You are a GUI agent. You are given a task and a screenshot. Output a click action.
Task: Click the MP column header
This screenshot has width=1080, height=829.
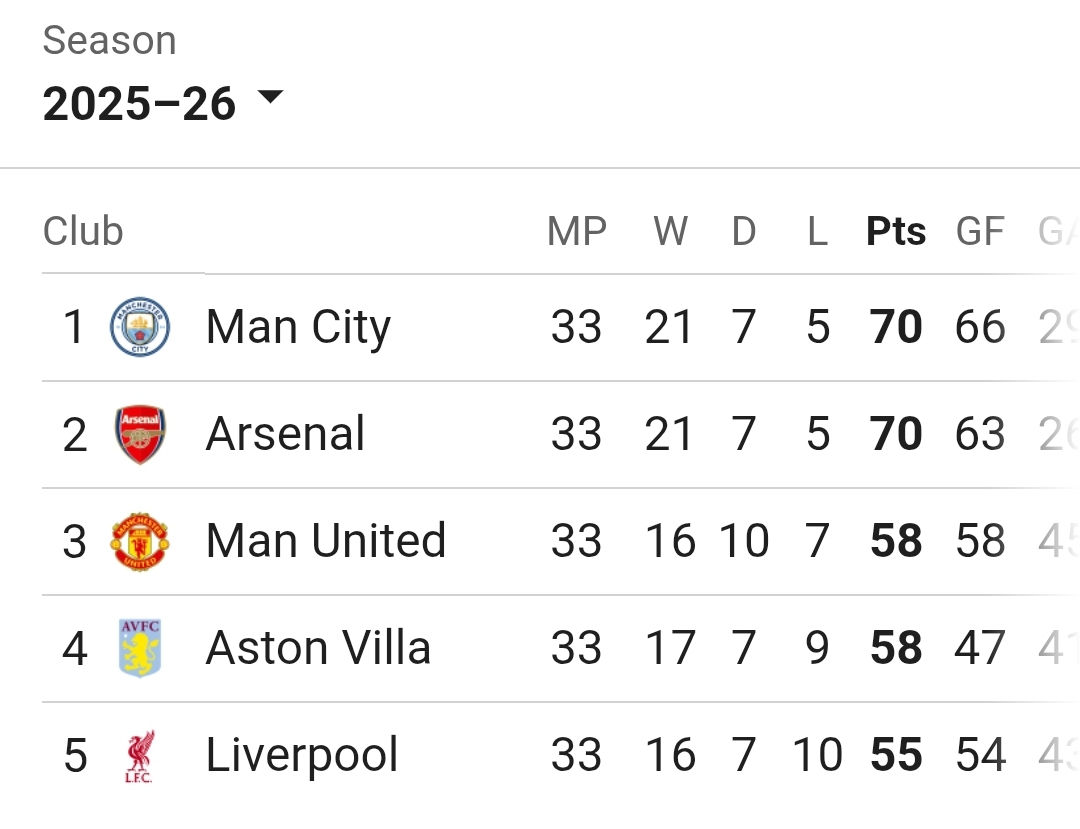click(x=577, y=232)
